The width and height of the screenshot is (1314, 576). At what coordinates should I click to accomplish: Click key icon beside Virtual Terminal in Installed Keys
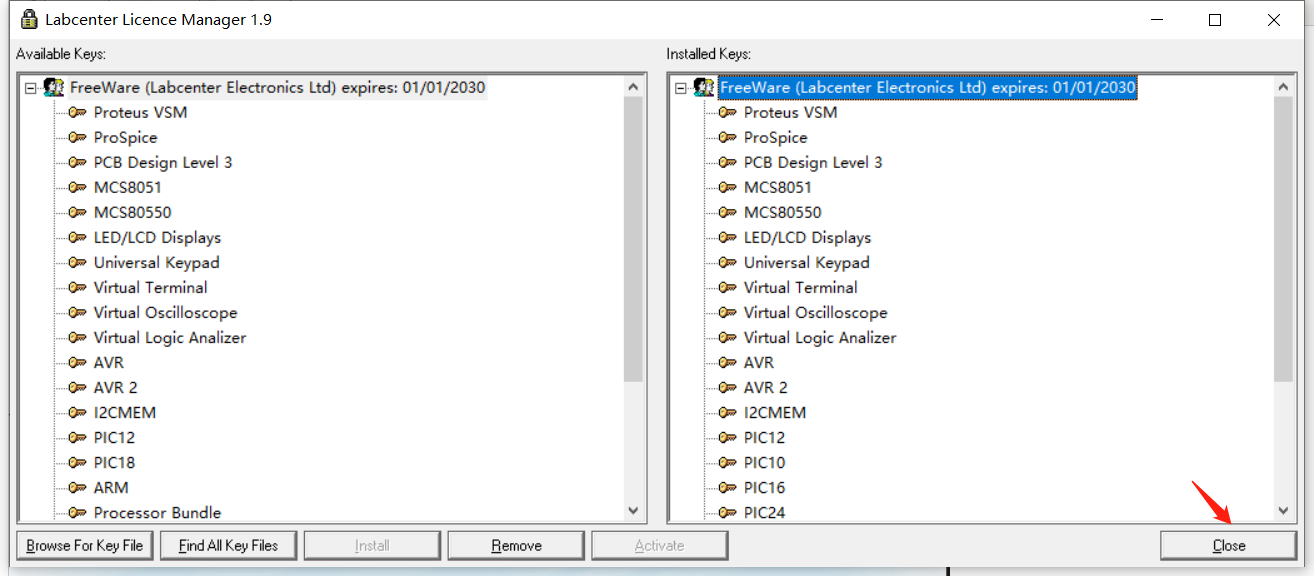tap(727, 287)
